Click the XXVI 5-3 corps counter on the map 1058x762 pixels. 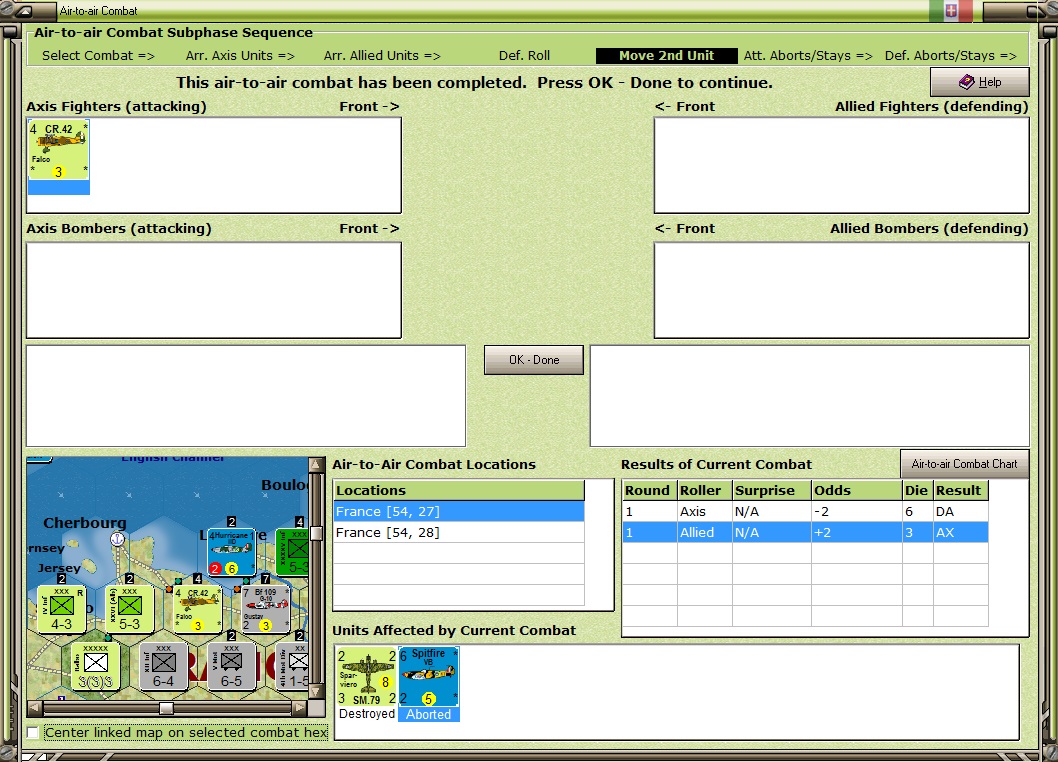tap(130, 609)
